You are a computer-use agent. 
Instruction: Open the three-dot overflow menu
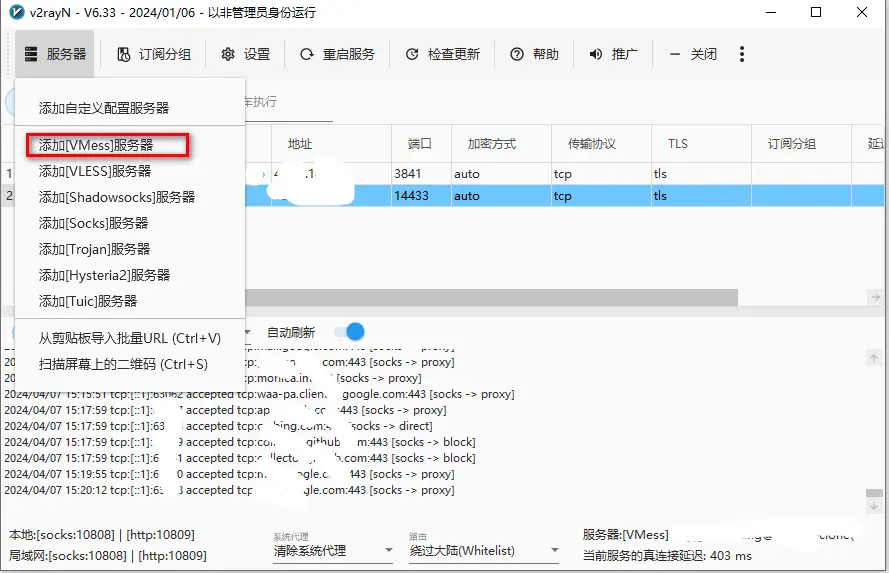742,54
